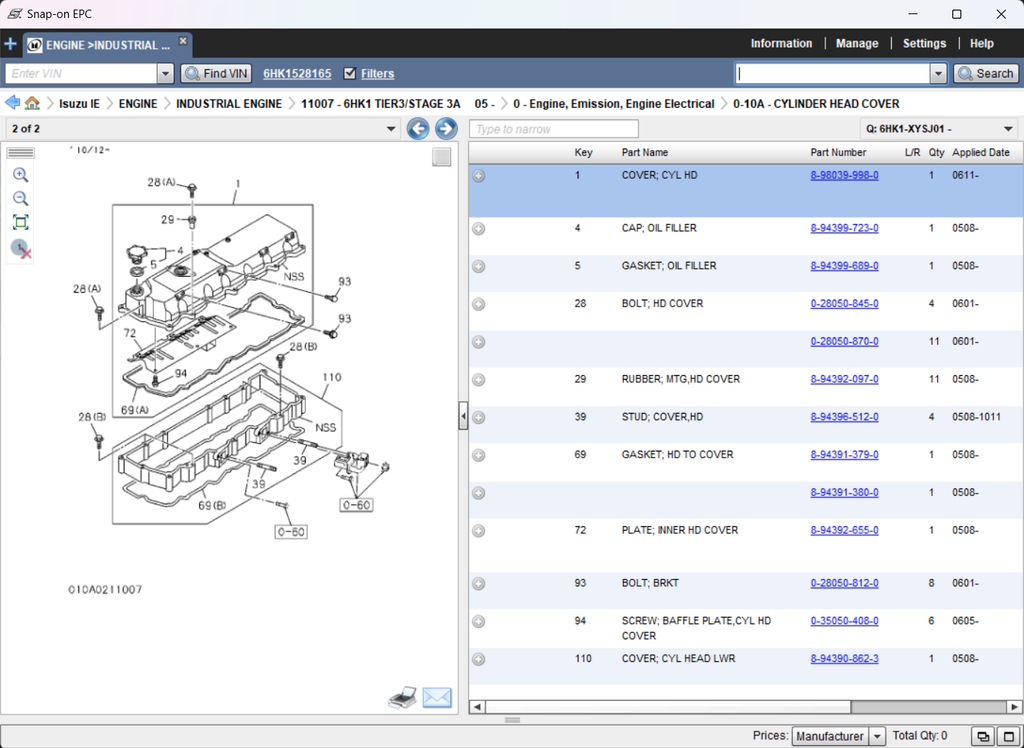The height and width of the screenshot is (748, 1024).
Task: Select INDUSTRIAL ENGINE breadcrumb
Action: pos(229,104)
